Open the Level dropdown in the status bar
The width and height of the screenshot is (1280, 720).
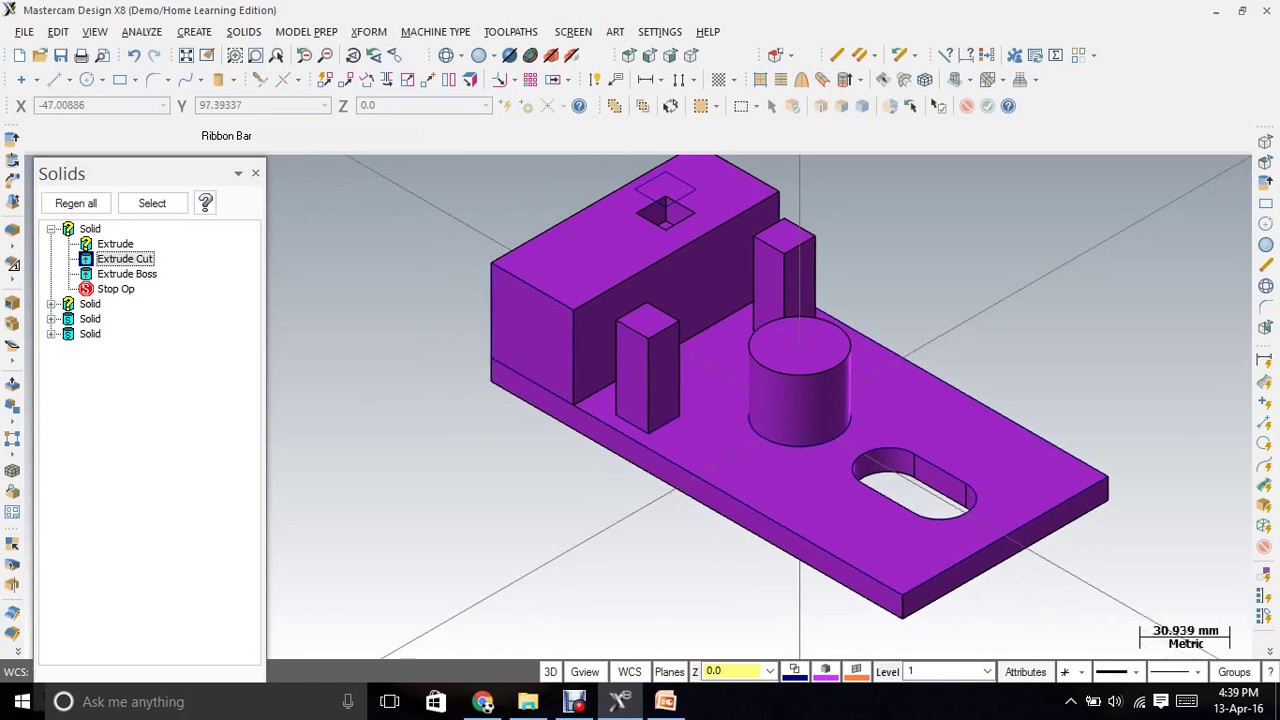987,672
